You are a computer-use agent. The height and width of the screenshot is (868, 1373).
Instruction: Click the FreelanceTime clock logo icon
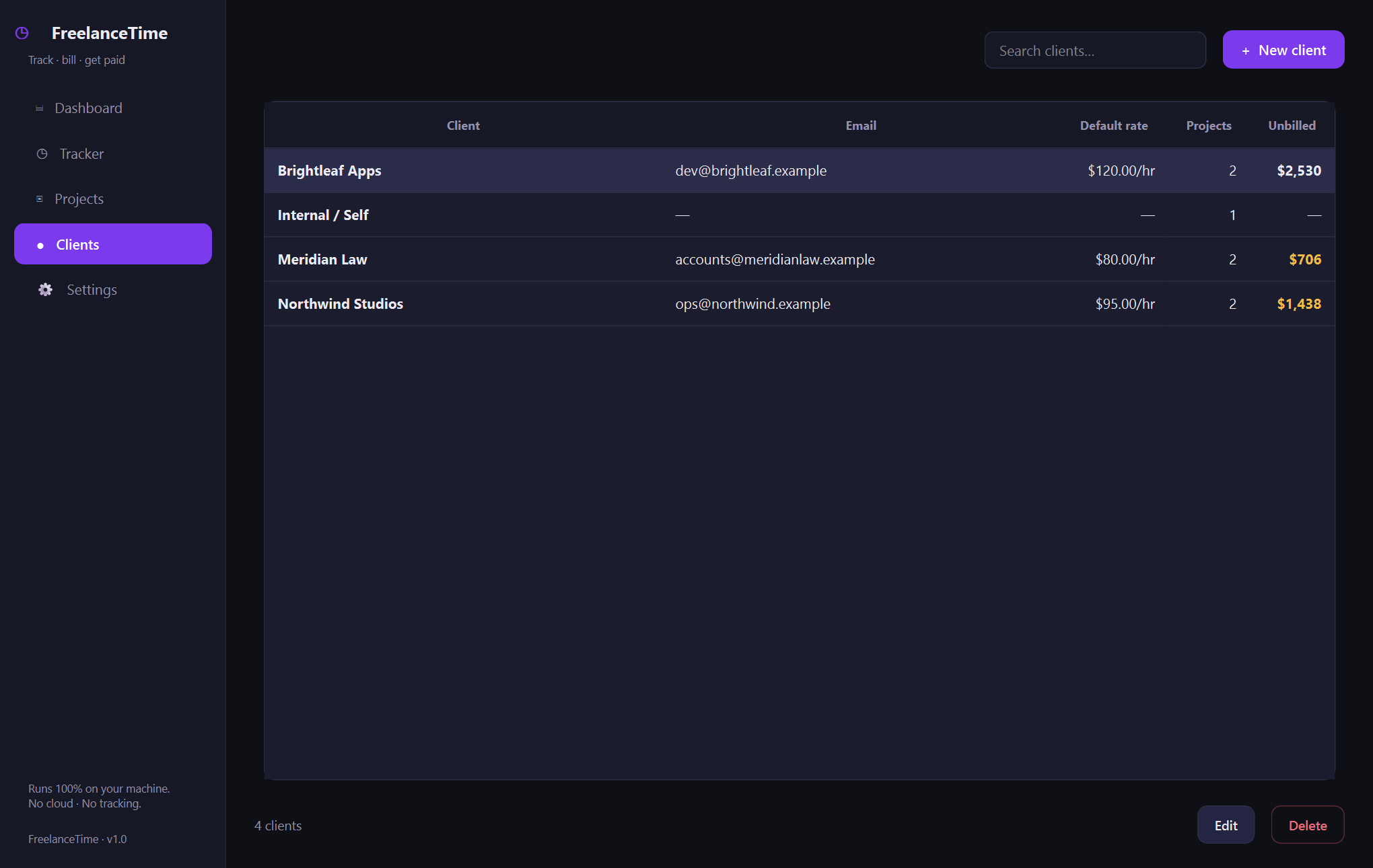click(22, 33)
